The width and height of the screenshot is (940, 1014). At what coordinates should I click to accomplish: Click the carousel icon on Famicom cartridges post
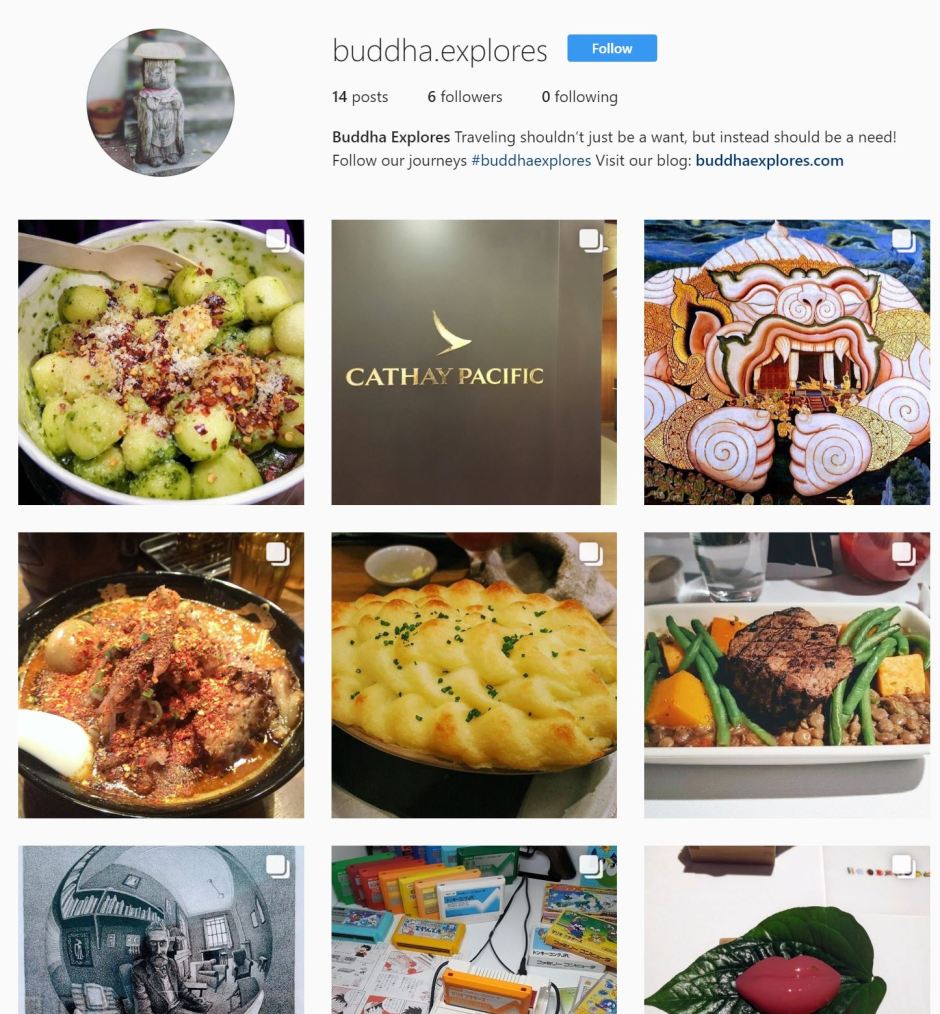click(x=591, y=867)
